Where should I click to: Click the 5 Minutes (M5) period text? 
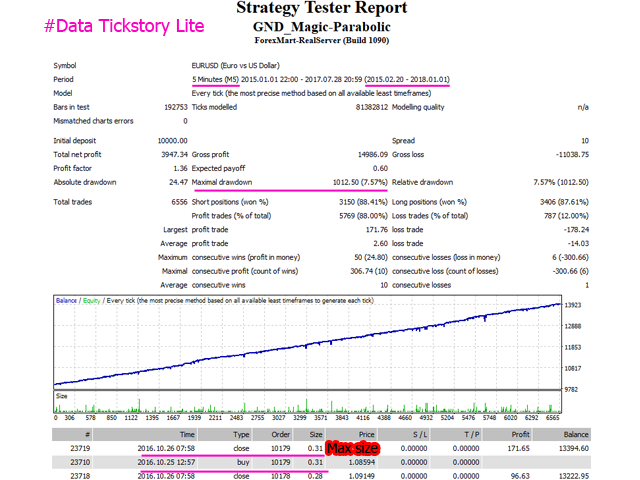(215, 79)
